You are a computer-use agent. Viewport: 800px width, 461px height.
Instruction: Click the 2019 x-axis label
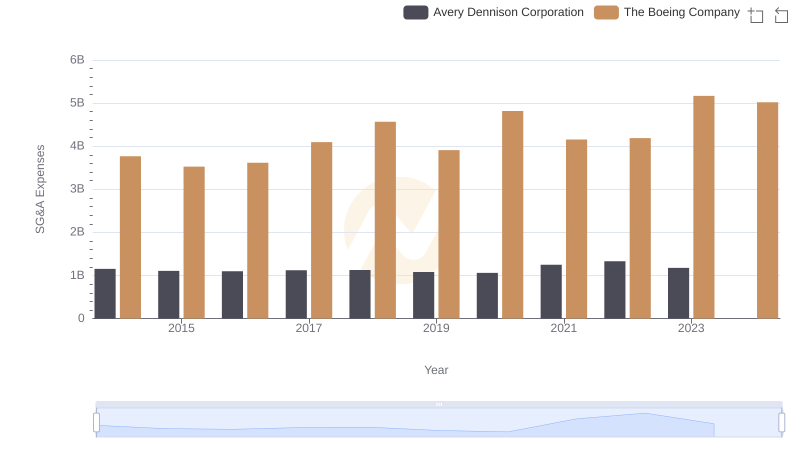pos(436,328)
